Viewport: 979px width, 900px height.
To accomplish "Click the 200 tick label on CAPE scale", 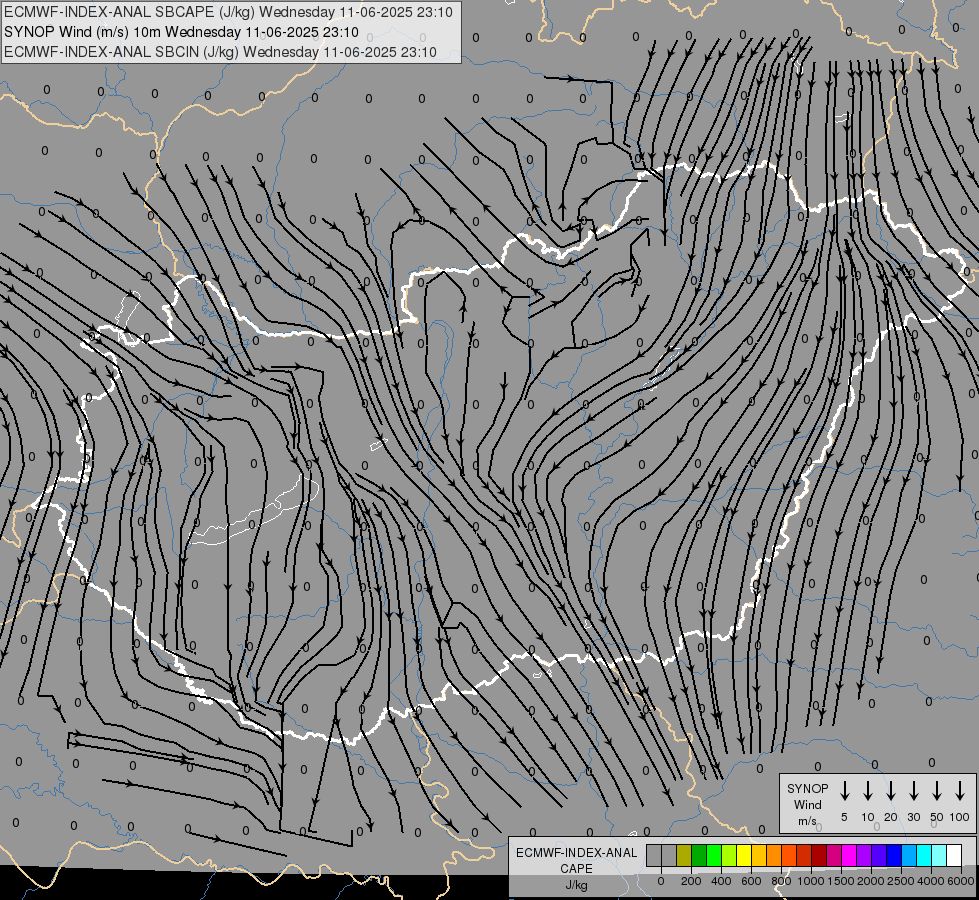I will (691, 881).
